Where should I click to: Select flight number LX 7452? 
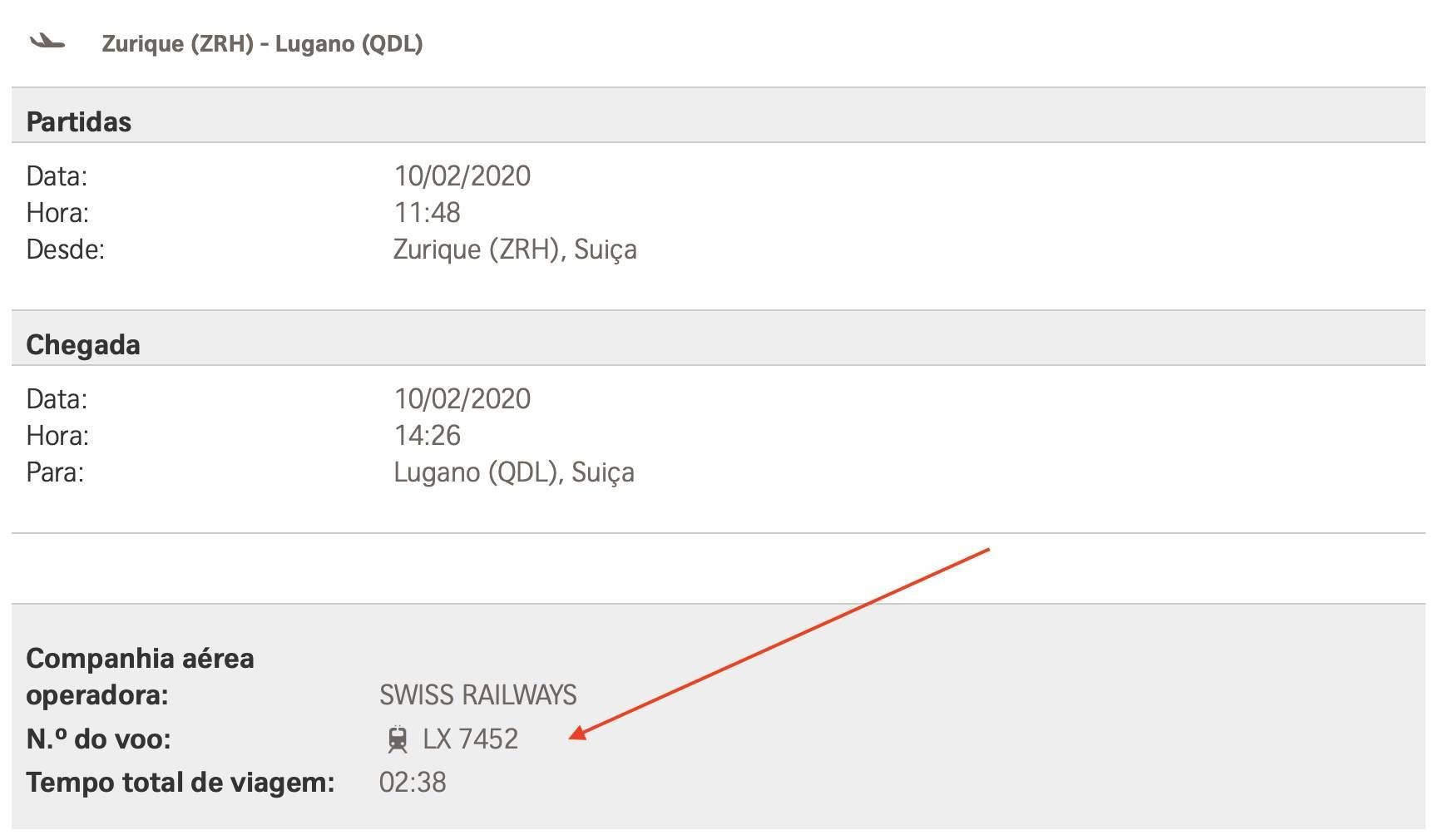point(470,739)
